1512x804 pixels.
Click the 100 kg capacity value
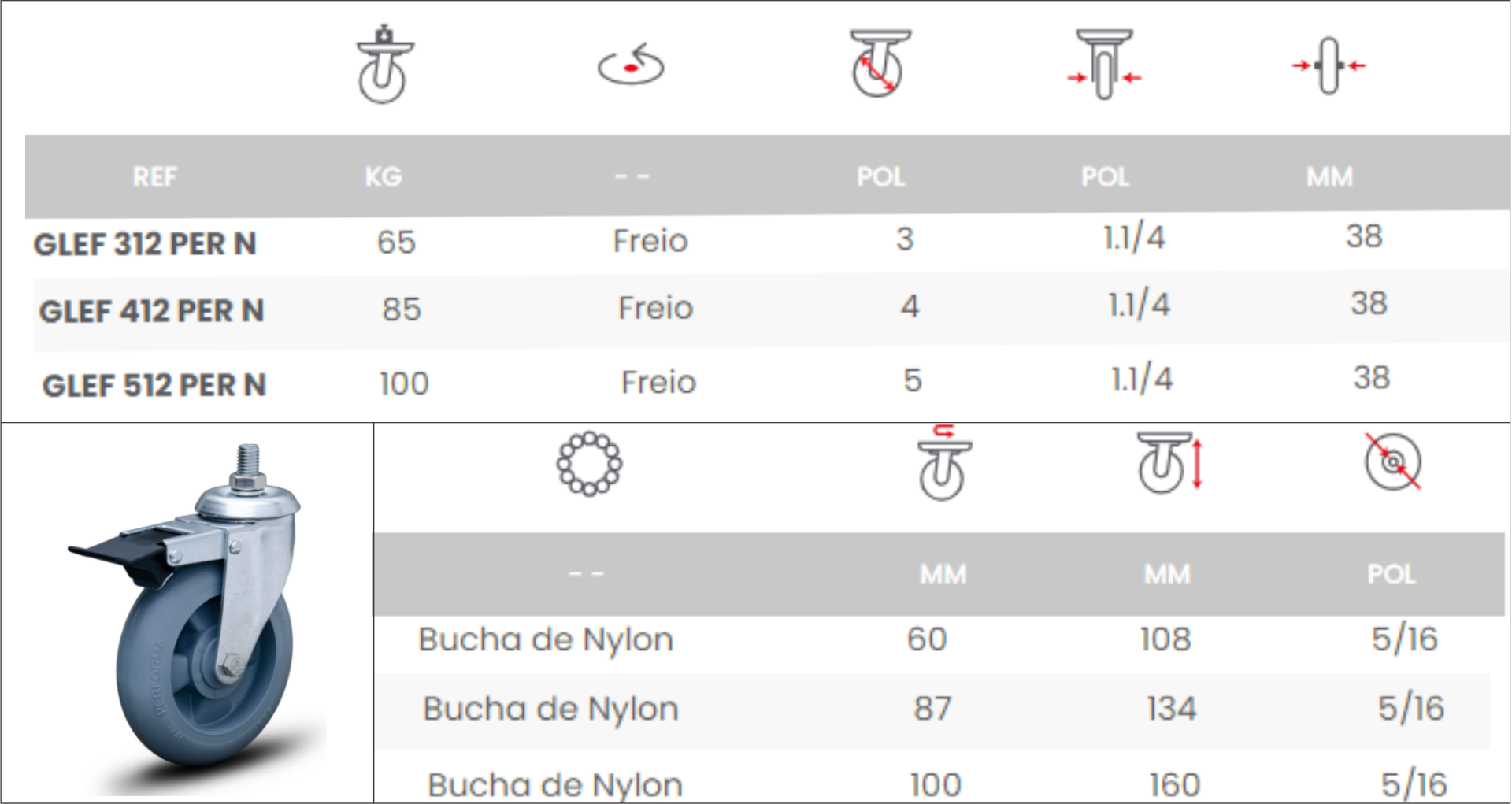tap(404, 383)
